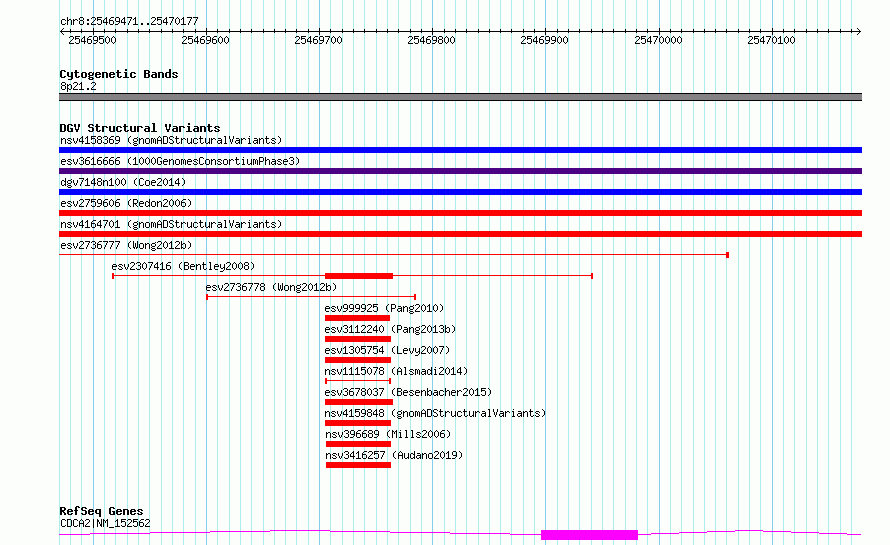Click the red bar of esv2759606

(x=460, y=213)
